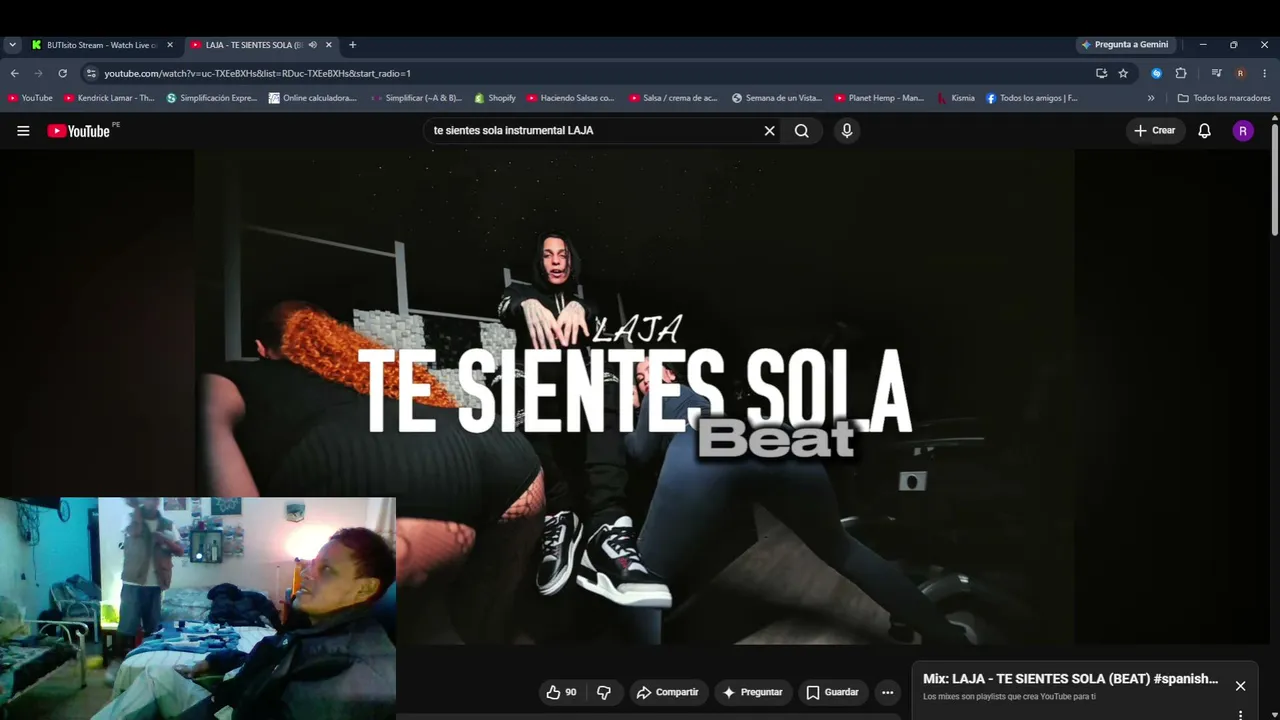Open the Online calculadora bookmark
This screenshot has width=1280, height=720.
[313, 98]
